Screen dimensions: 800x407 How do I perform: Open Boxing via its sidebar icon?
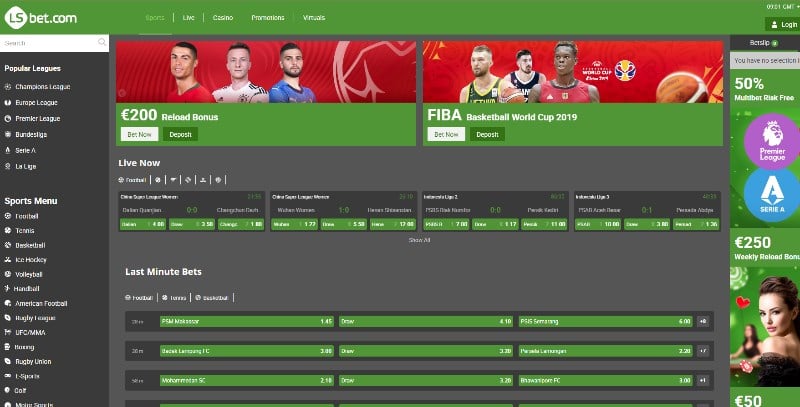[x=8, y=347]
